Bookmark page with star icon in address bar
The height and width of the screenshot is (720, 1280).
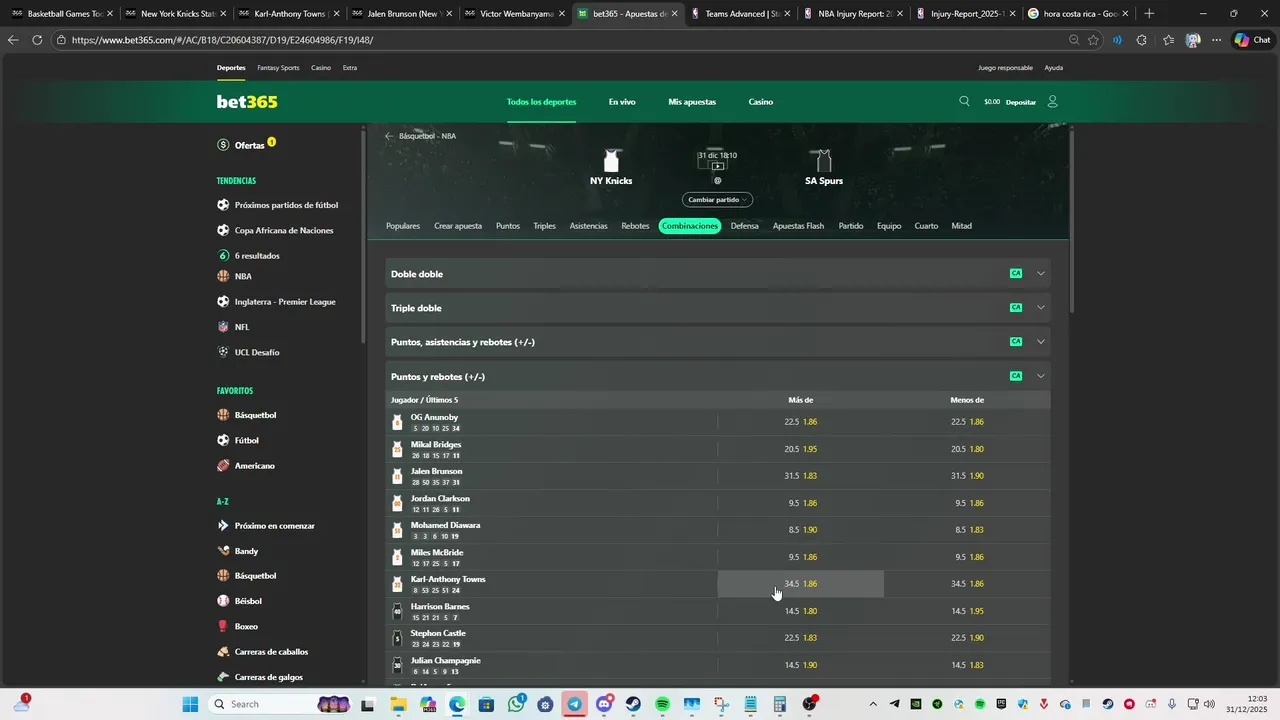1093,40
